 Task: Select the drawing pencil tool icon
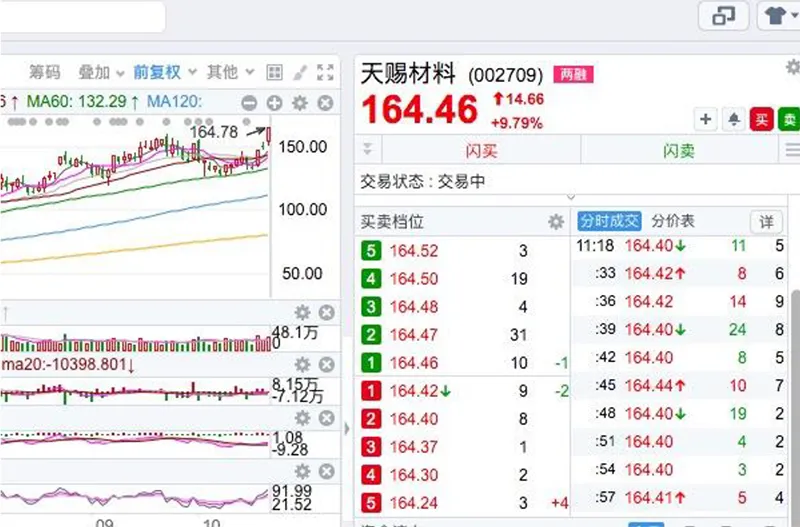(300, 72)
